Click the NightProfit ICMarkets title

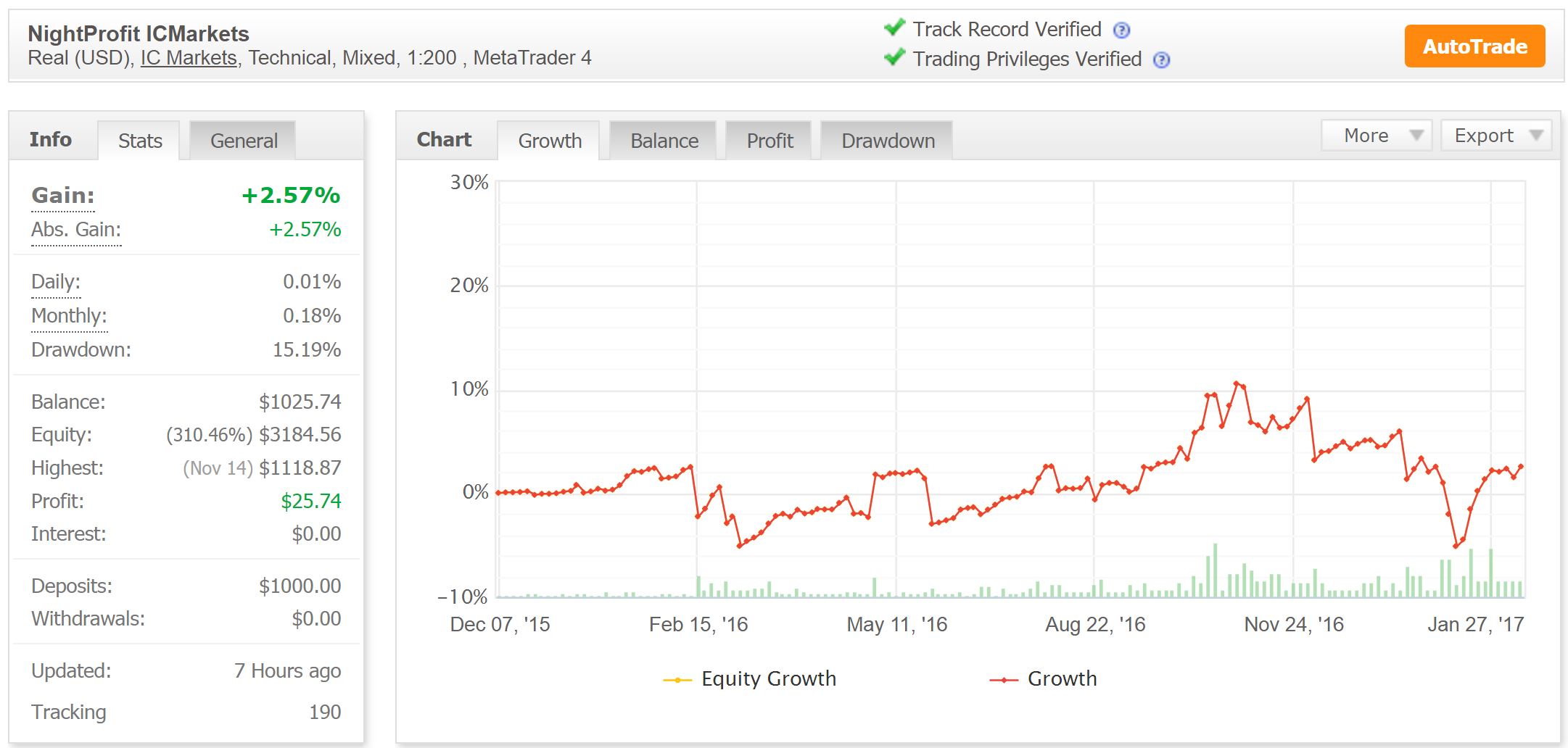[139, 34]
